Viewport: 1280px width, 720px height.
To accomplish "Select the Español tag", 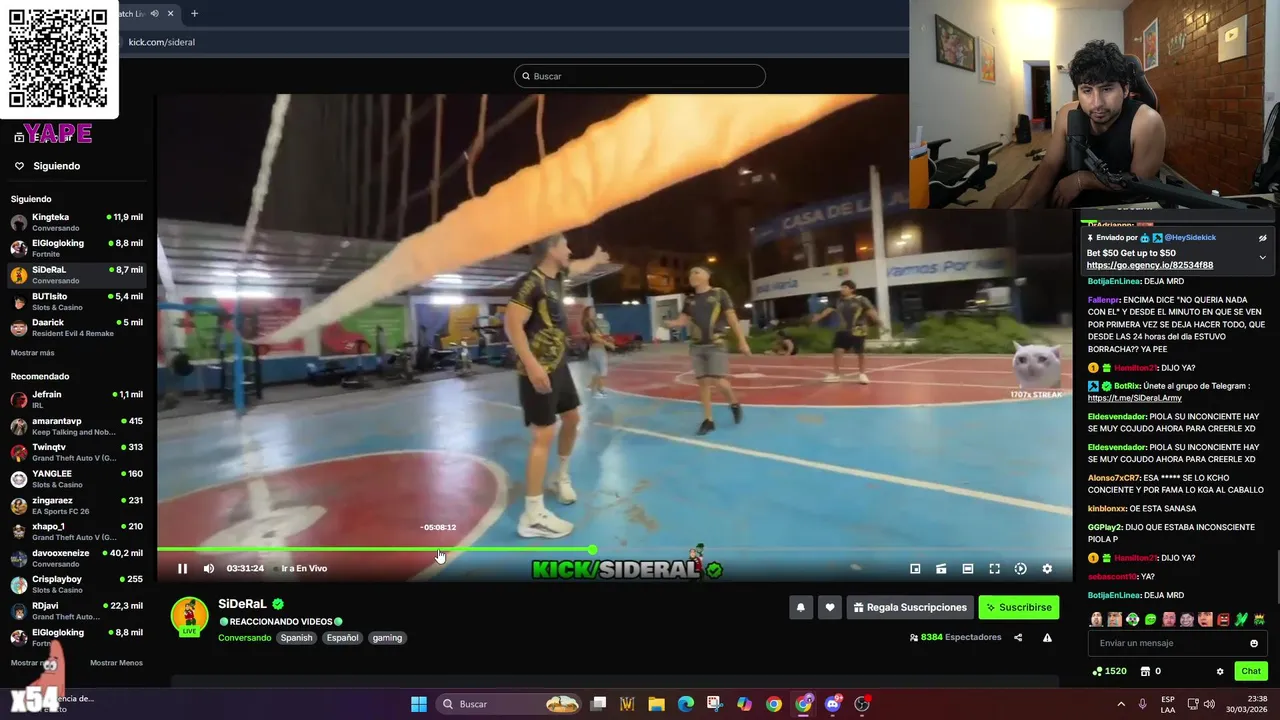I will (x=342, y=638).
